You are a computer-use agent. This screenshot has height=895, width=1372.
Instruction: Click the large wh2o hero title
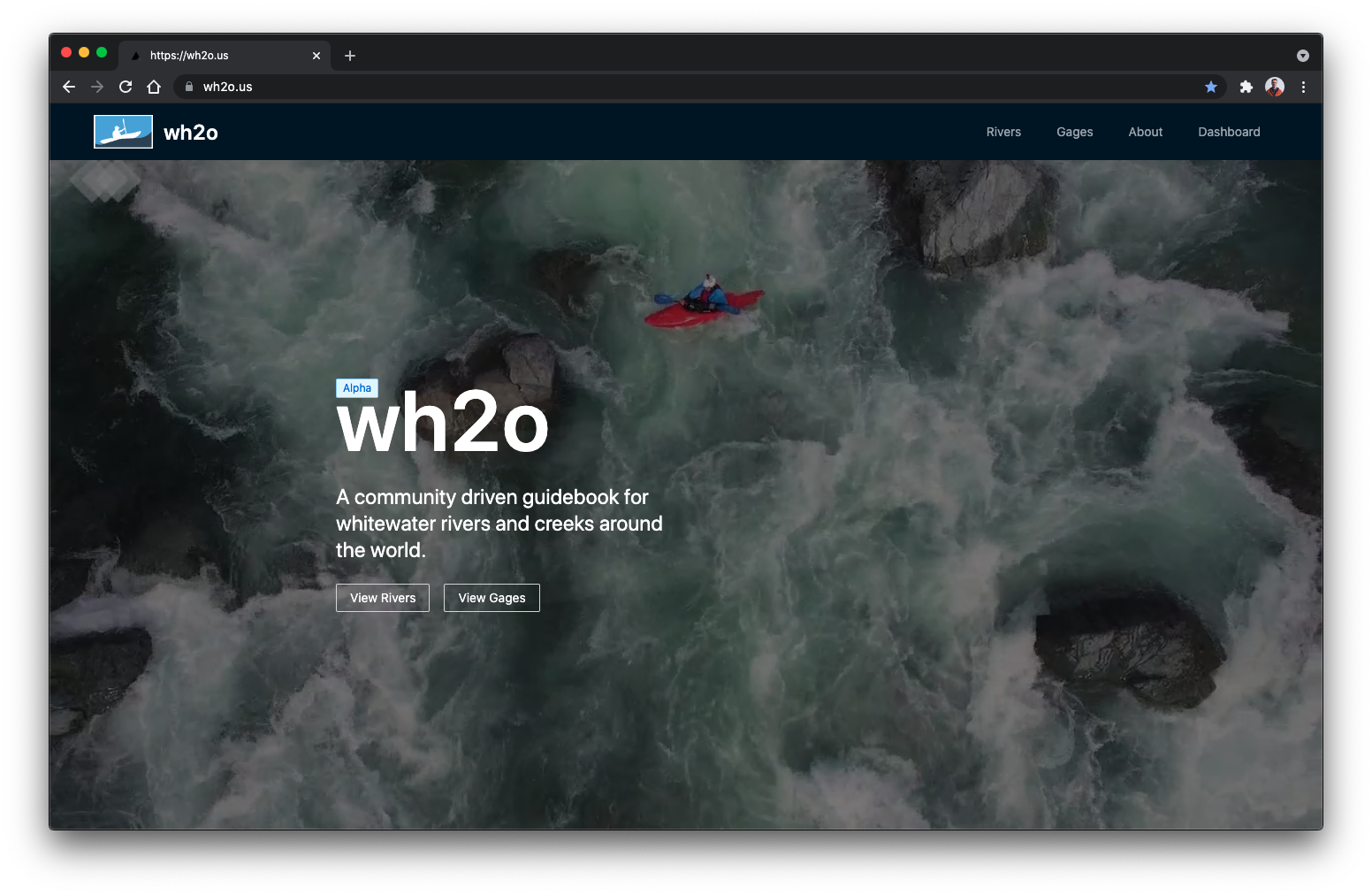[443, 424]
